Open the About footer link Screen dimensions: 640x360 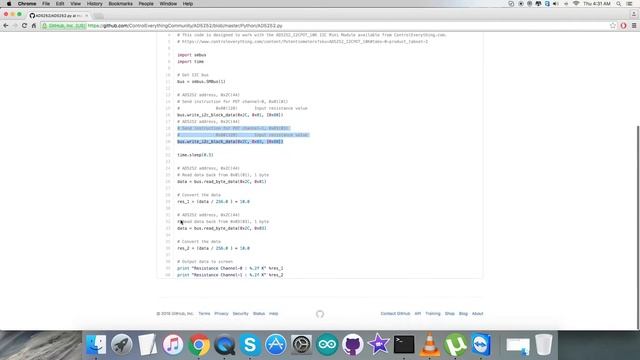[x=478, y=313]
